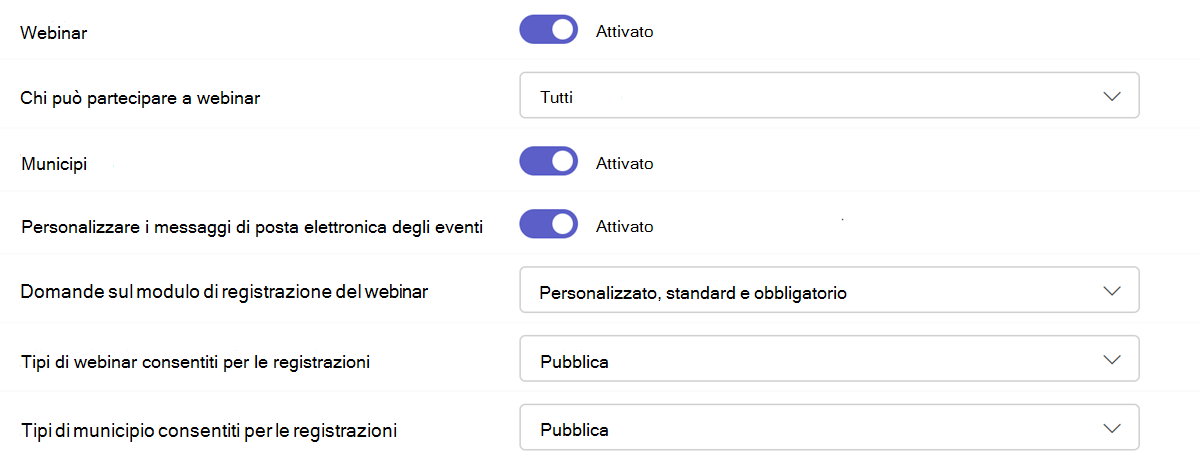Open the 'Chi può partecipare a webinar' dropdown

click(x=829, y=96)
